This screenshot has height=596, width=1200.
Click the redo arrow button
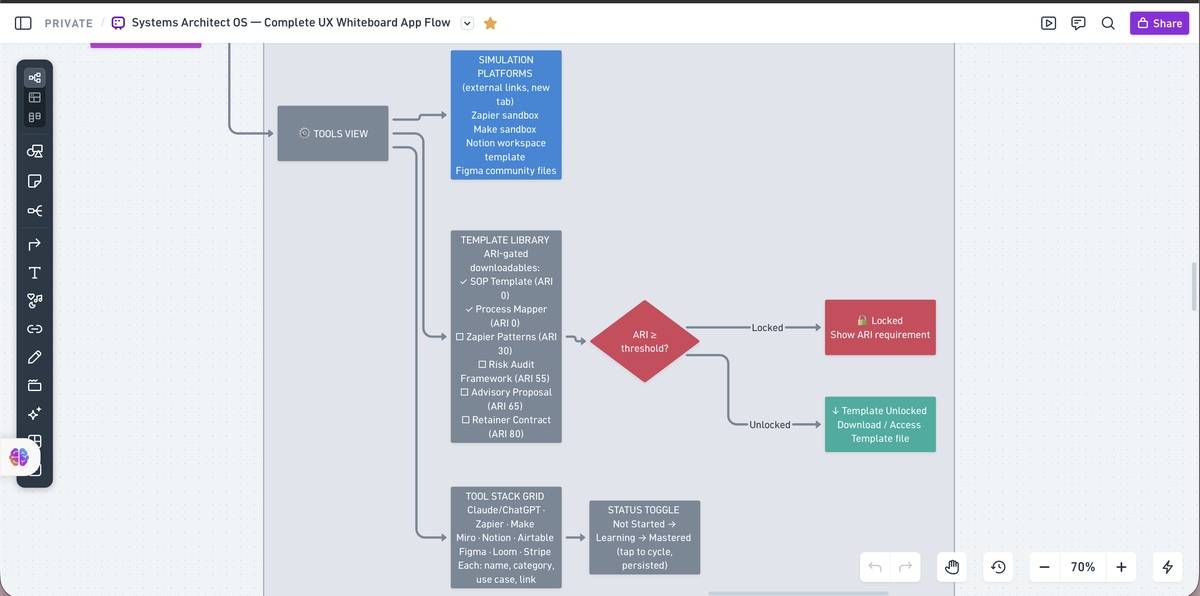pos(905,567)
